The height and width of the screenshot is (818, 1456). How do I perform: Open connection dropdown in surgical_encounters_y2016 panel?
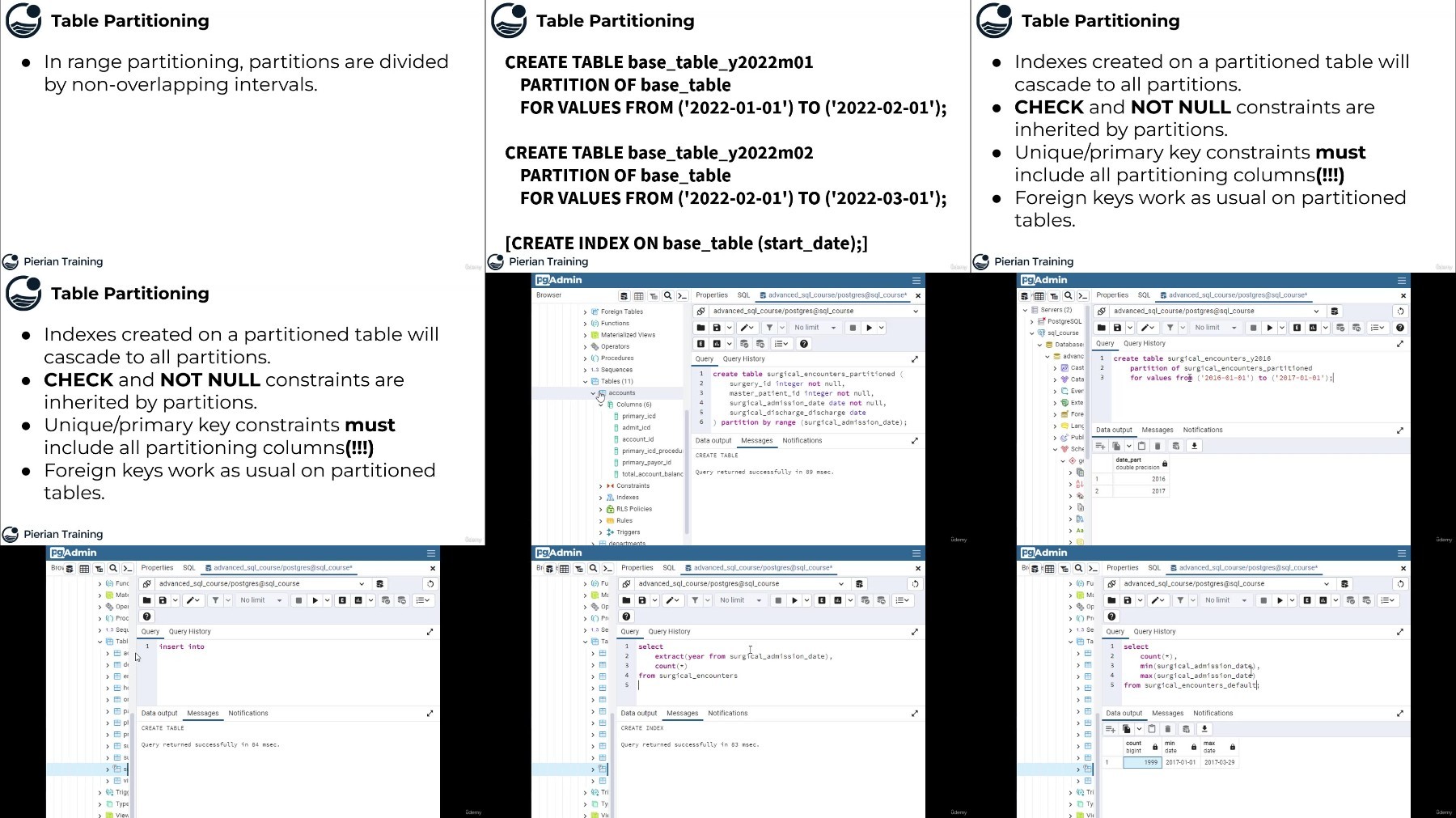1316,312
